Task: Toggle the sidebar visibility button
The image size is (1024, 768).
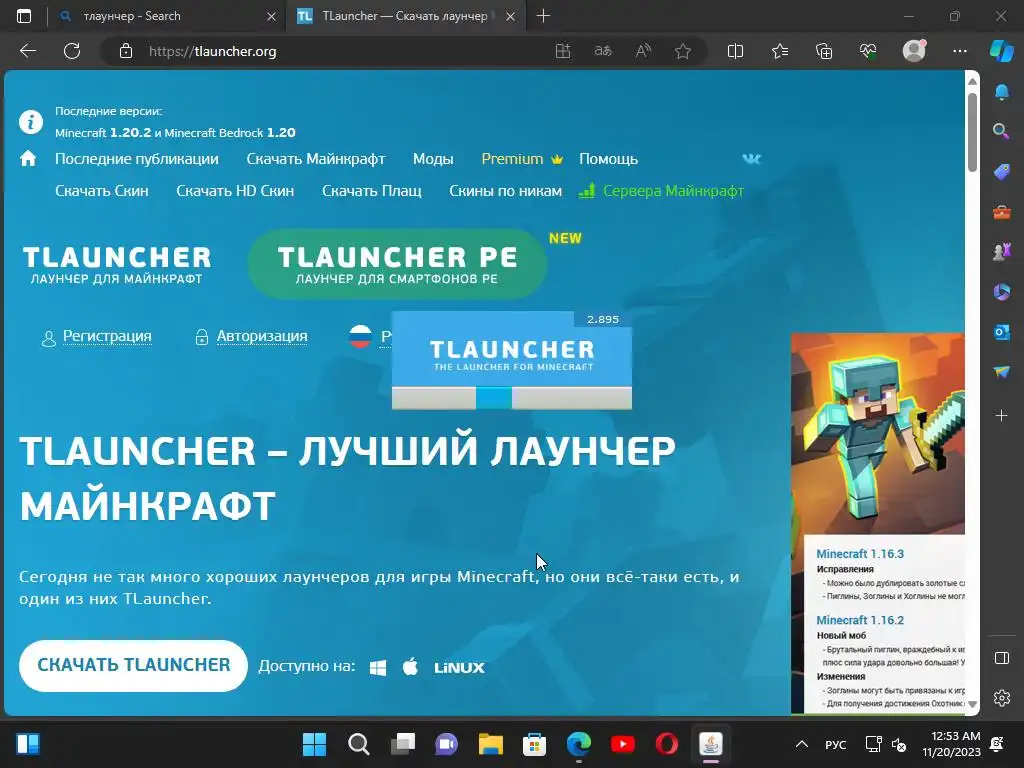Action: pos(1002,658)
